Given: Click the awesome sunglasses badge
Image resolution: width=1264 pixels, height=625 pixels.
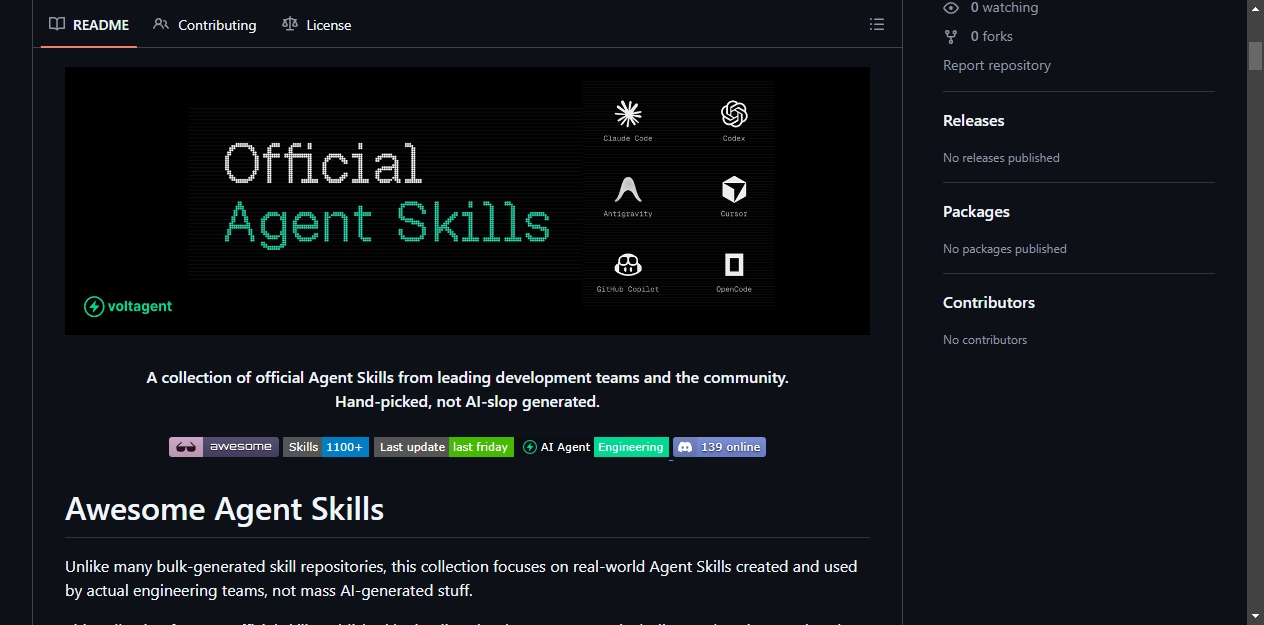Looking at the screenshot, I should click(224, 447).
